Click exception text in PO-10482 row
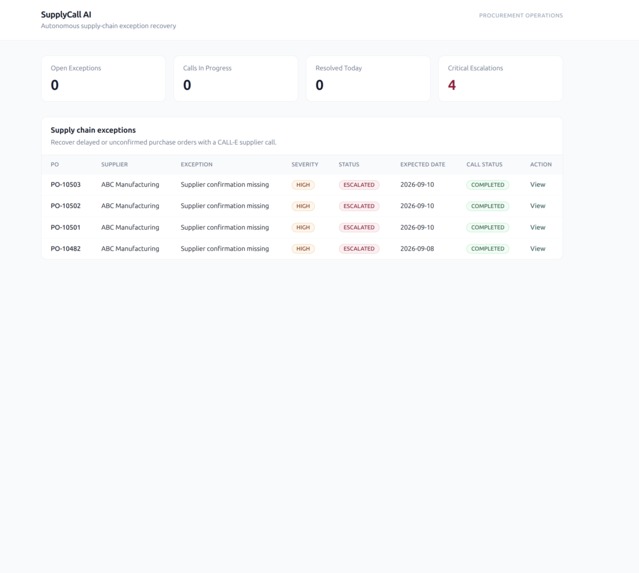The image size is (639, 573). click(225, 249)
